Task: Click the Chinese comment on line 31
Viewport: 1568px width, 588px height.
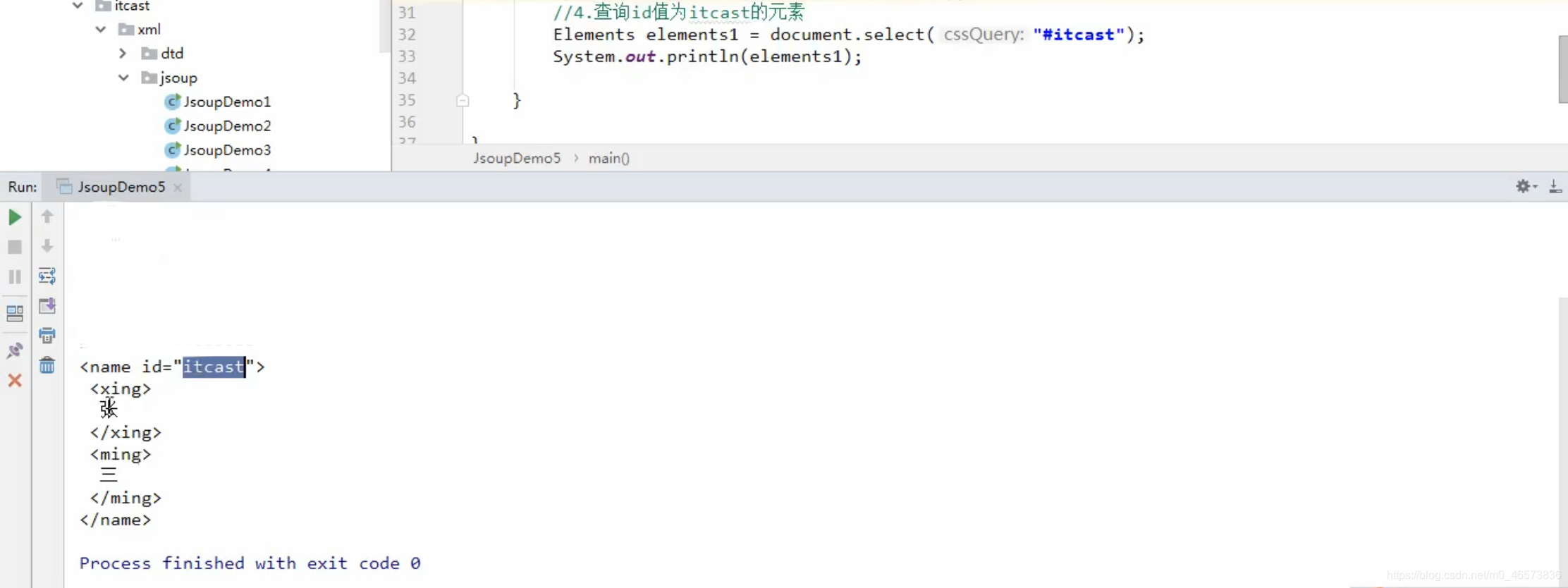Action: [678, 12]
